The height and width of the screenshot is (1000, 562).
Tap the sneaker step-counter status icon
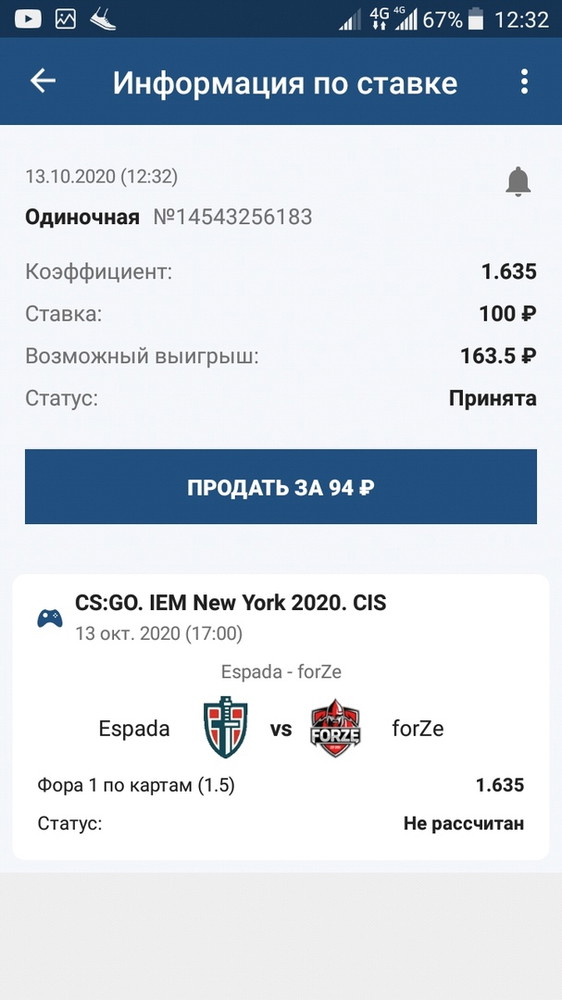pos(103,19)
